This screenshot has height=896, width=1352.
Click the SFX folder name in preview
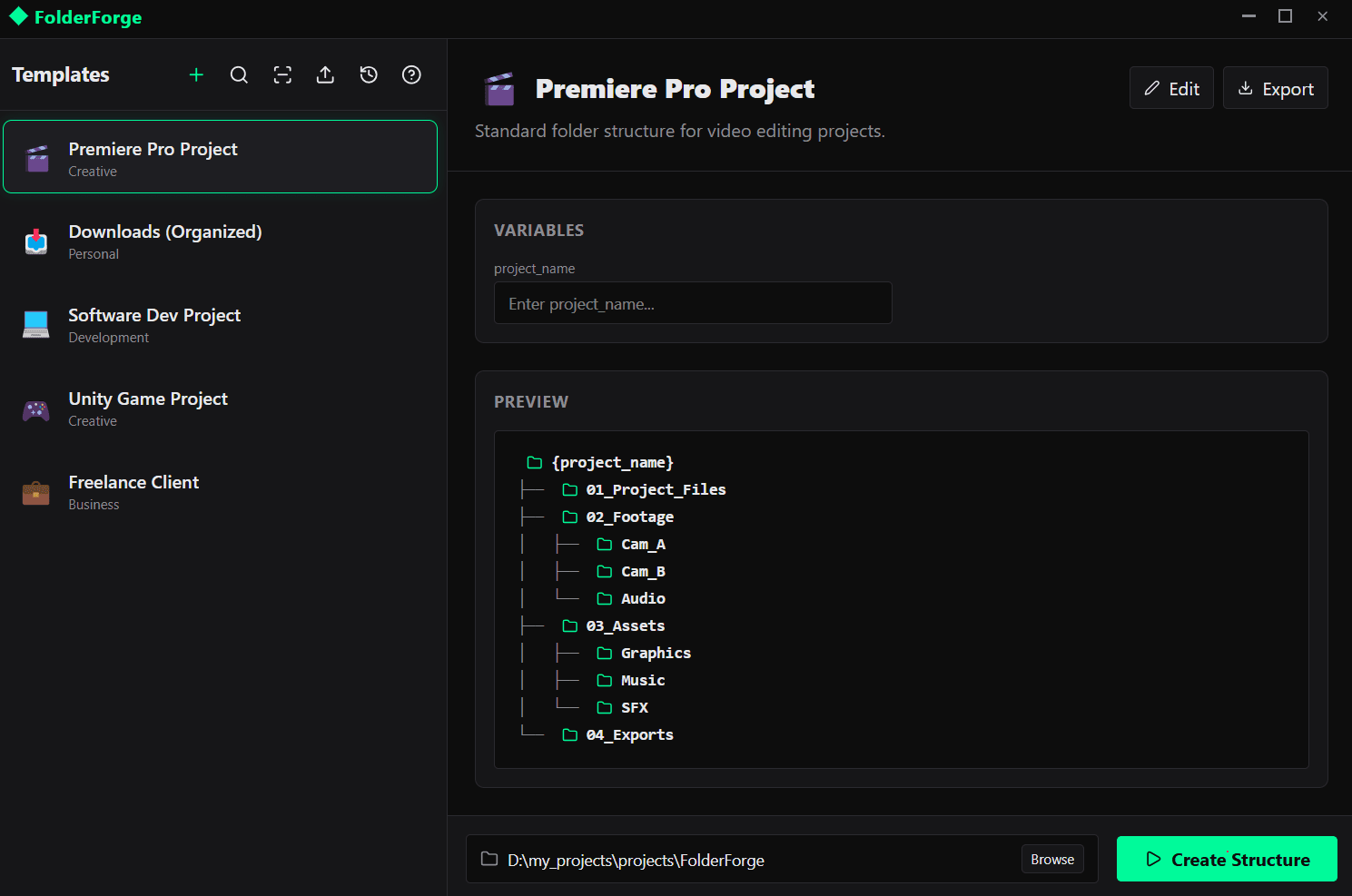635,708
